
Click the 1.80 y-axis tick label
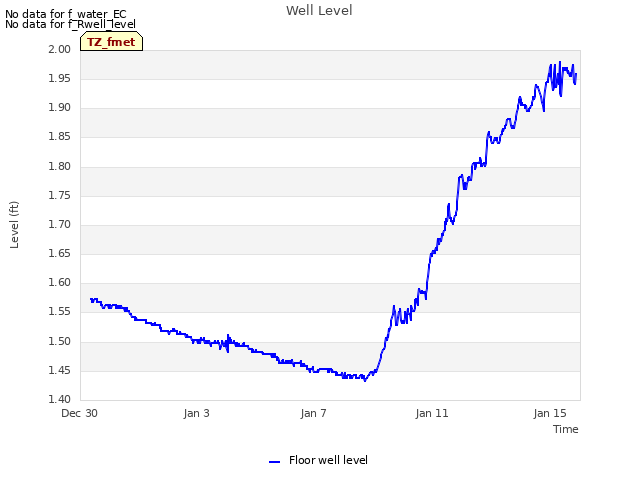pyautogui.click(x=60, y=166)
